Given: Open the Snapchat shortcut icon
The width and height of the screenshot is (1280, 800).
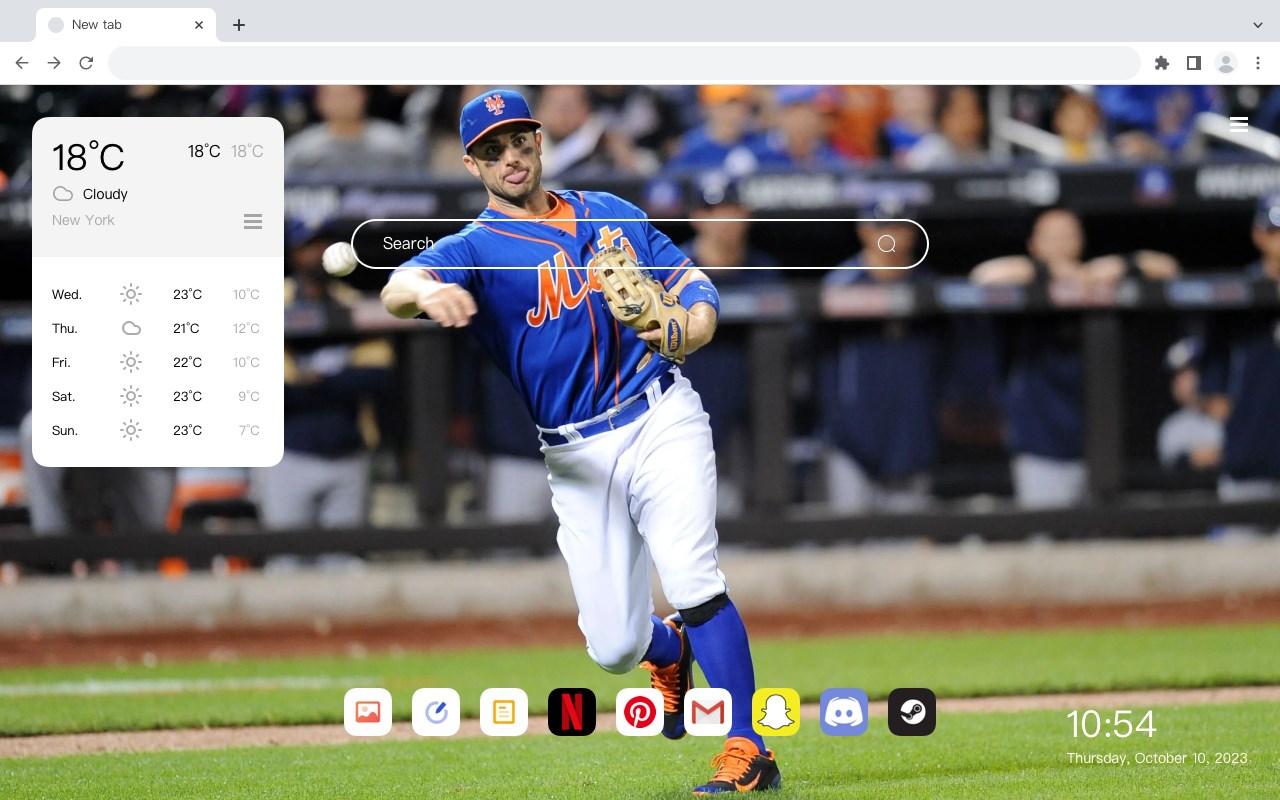Looking at the screenshot, I should (x=776, y=712).
